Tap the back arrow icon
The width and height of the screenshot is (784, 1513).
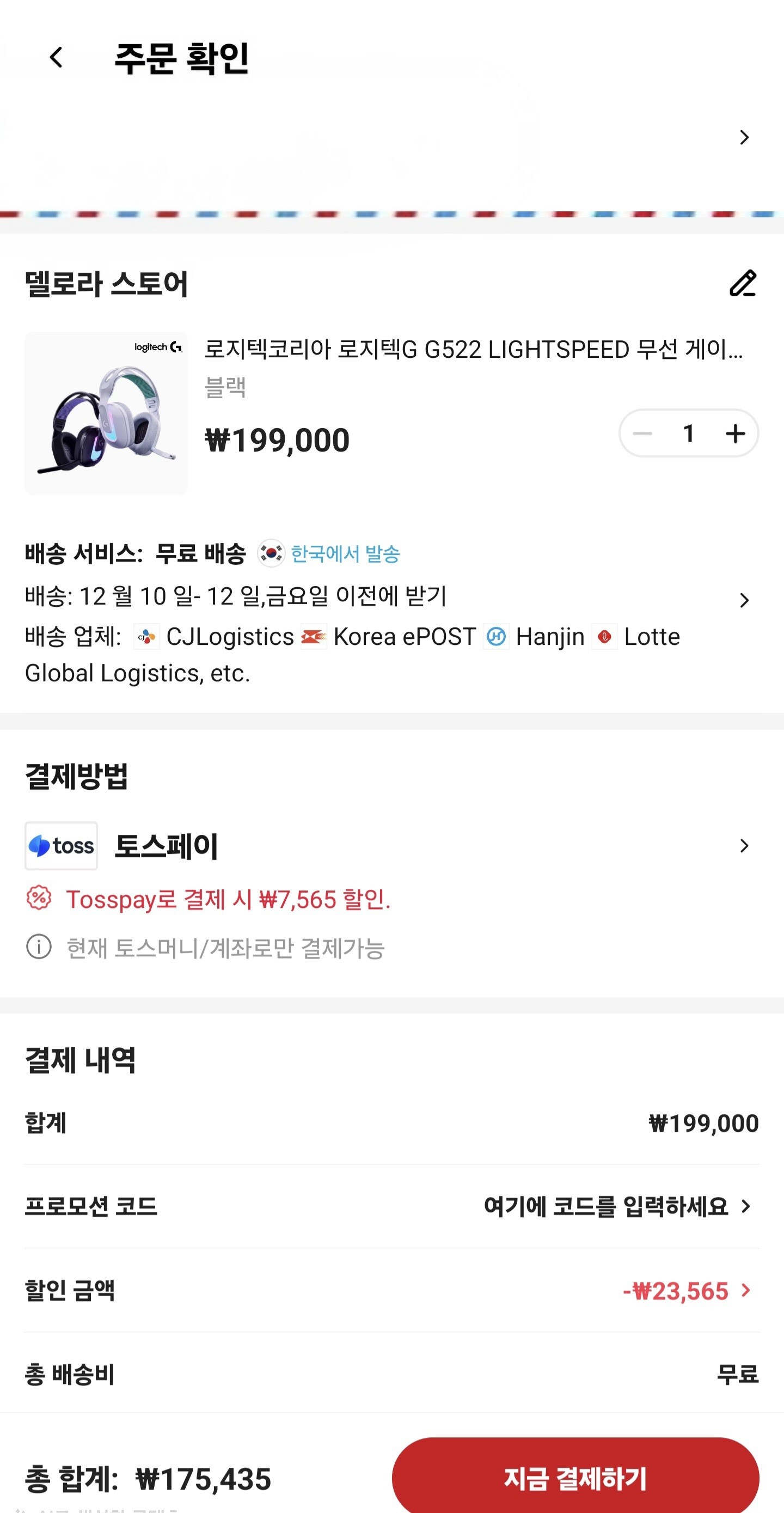(x=57, y=58)
